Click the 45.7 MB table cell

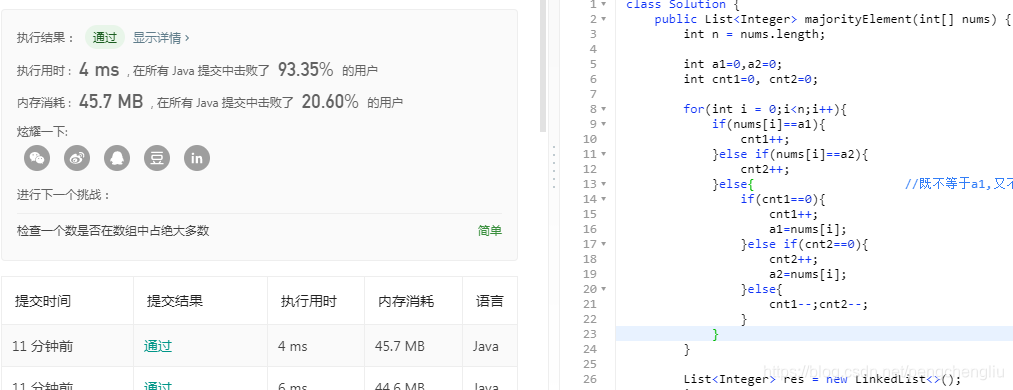click(400, 346)
